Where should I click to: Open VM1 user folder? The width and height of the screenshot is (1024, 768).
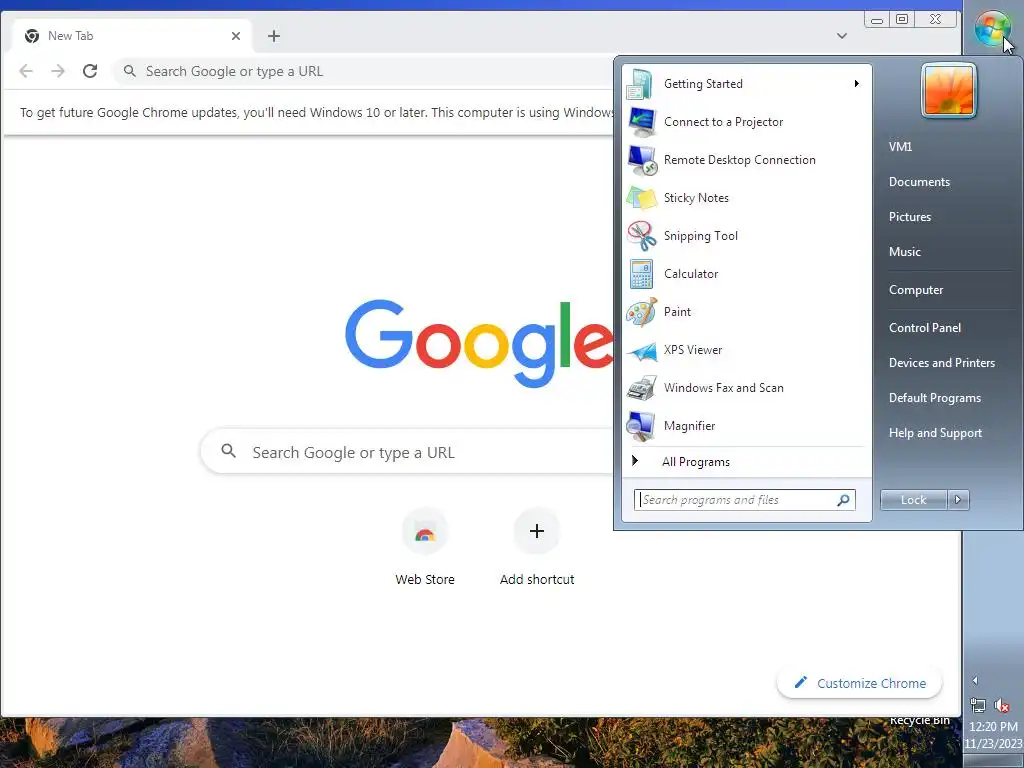point(900,147)
